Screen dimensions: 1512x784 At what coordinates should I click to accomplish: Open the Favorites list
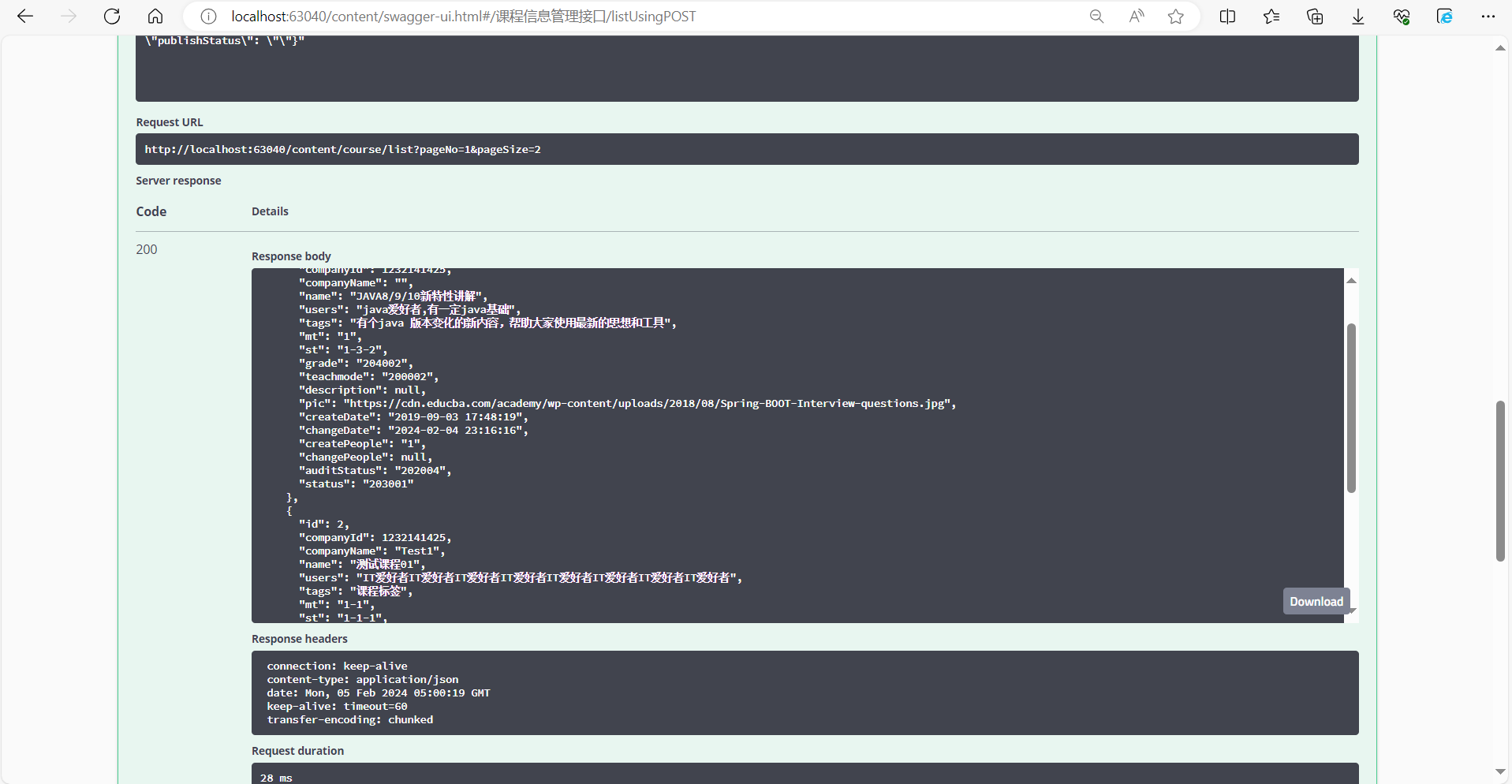coord(1271,17)
